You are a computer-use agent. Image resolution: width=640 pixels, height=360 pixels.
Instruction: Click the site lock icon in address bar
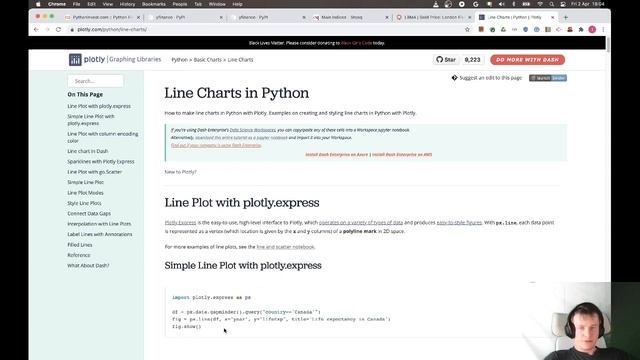[x=72, y=29]
